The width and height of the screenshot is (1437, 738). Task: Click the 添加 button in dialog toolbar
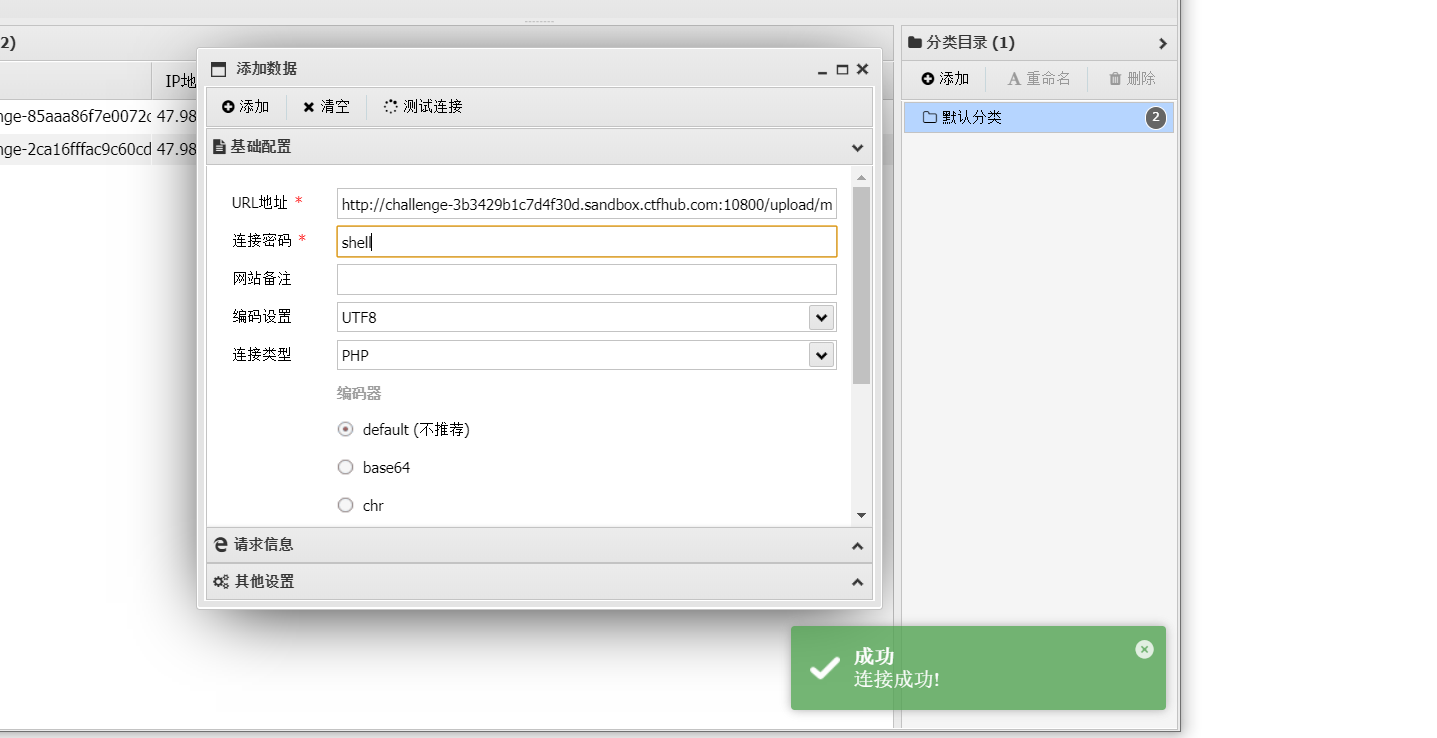tap(246, 106)
